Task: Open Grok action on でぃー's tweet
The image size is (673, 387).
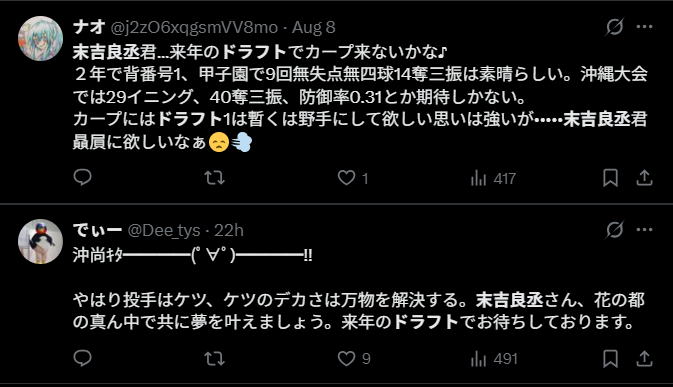Action: (x=614, y=230)
